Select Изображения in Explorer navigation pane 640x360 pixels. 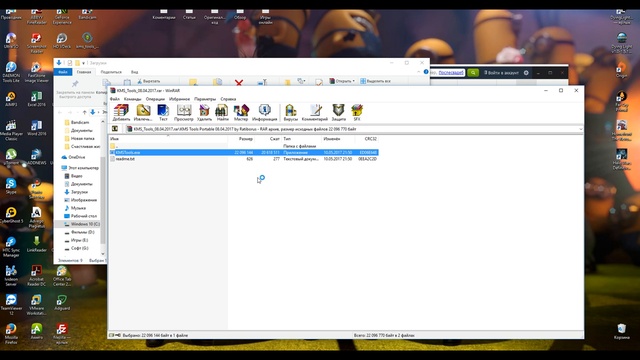point(80,200)
